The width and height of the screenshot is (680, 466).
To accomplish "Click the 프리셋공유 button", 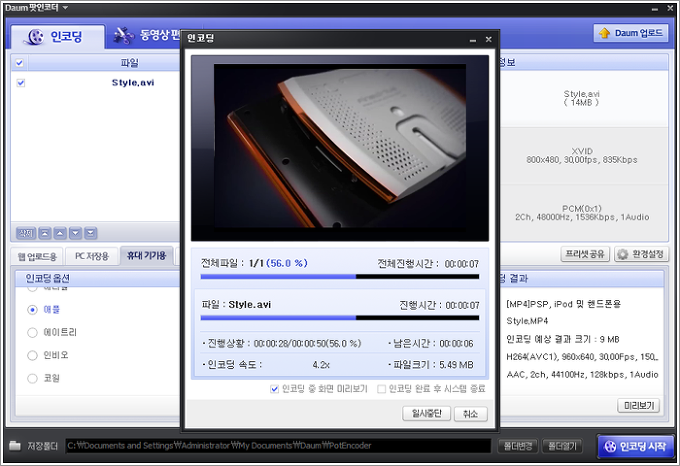I will pos(585,254).
